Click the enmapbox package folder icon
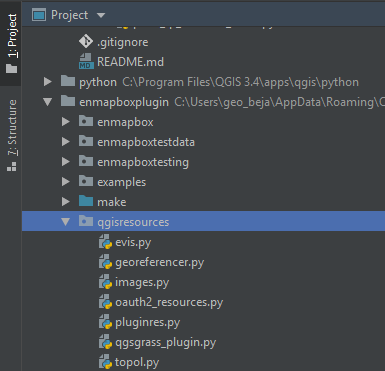385x371 pixels. coord(86,121)
